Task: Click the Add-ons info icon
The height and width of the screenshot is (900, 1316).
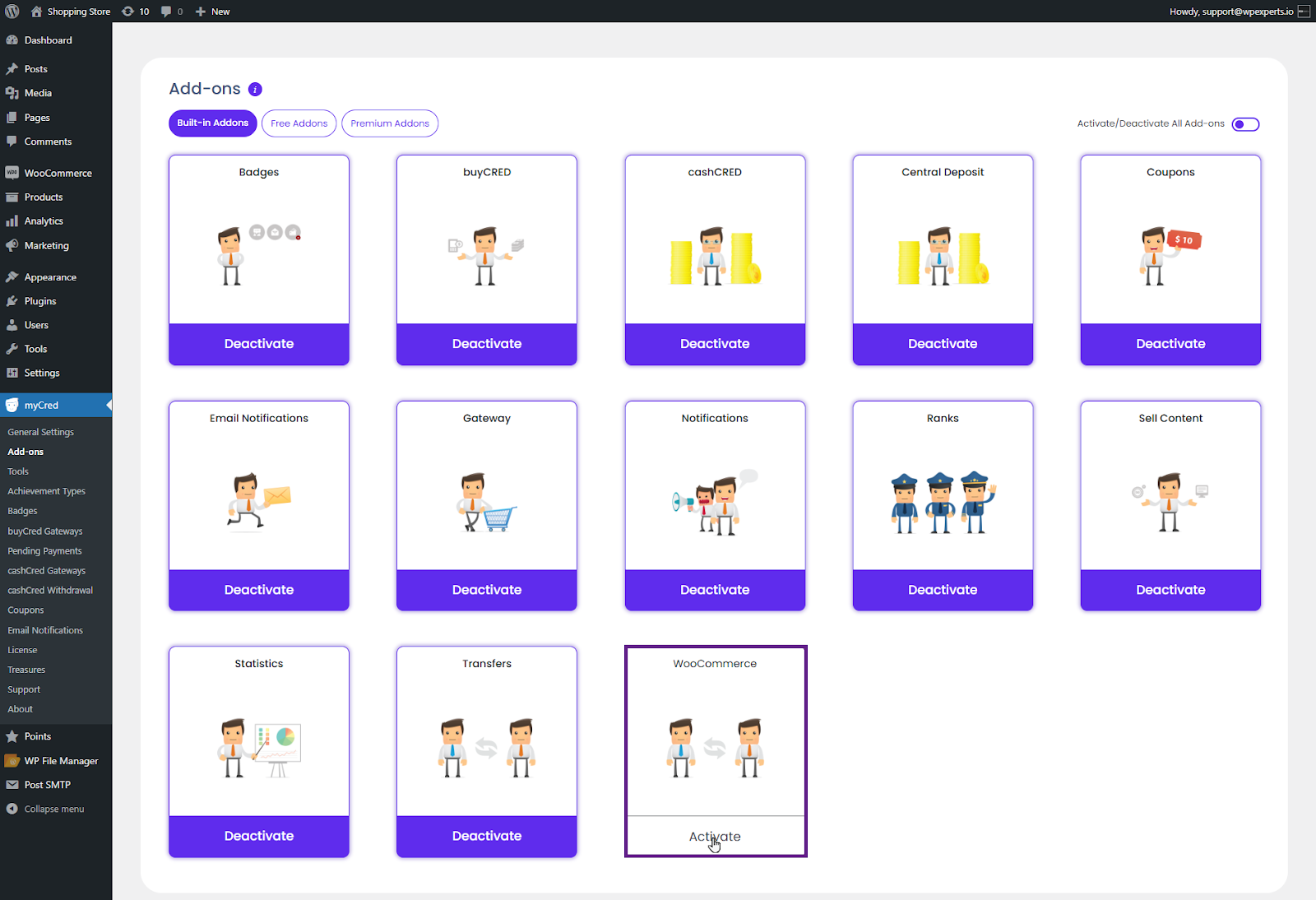Action: point(255,89)
